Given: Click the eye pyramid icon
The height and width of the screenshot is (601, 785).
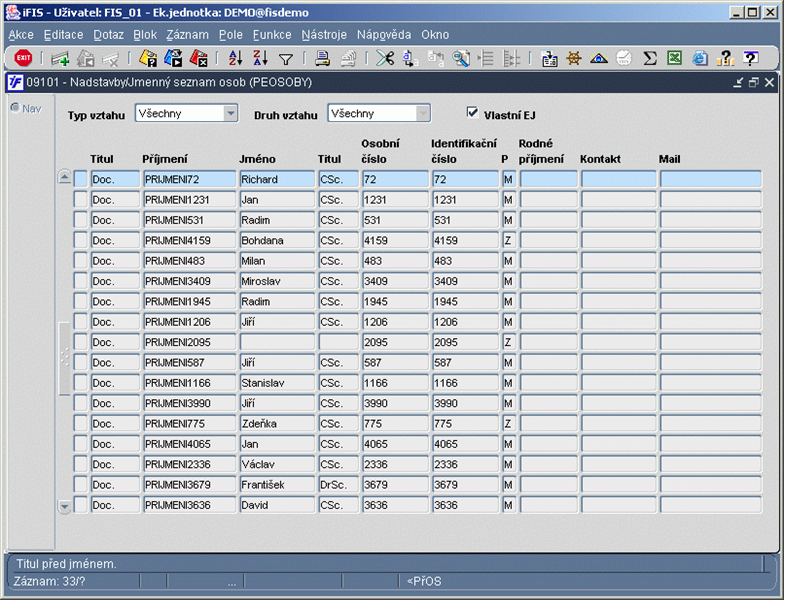Looking at the screenshot, I should pos(599,59).
